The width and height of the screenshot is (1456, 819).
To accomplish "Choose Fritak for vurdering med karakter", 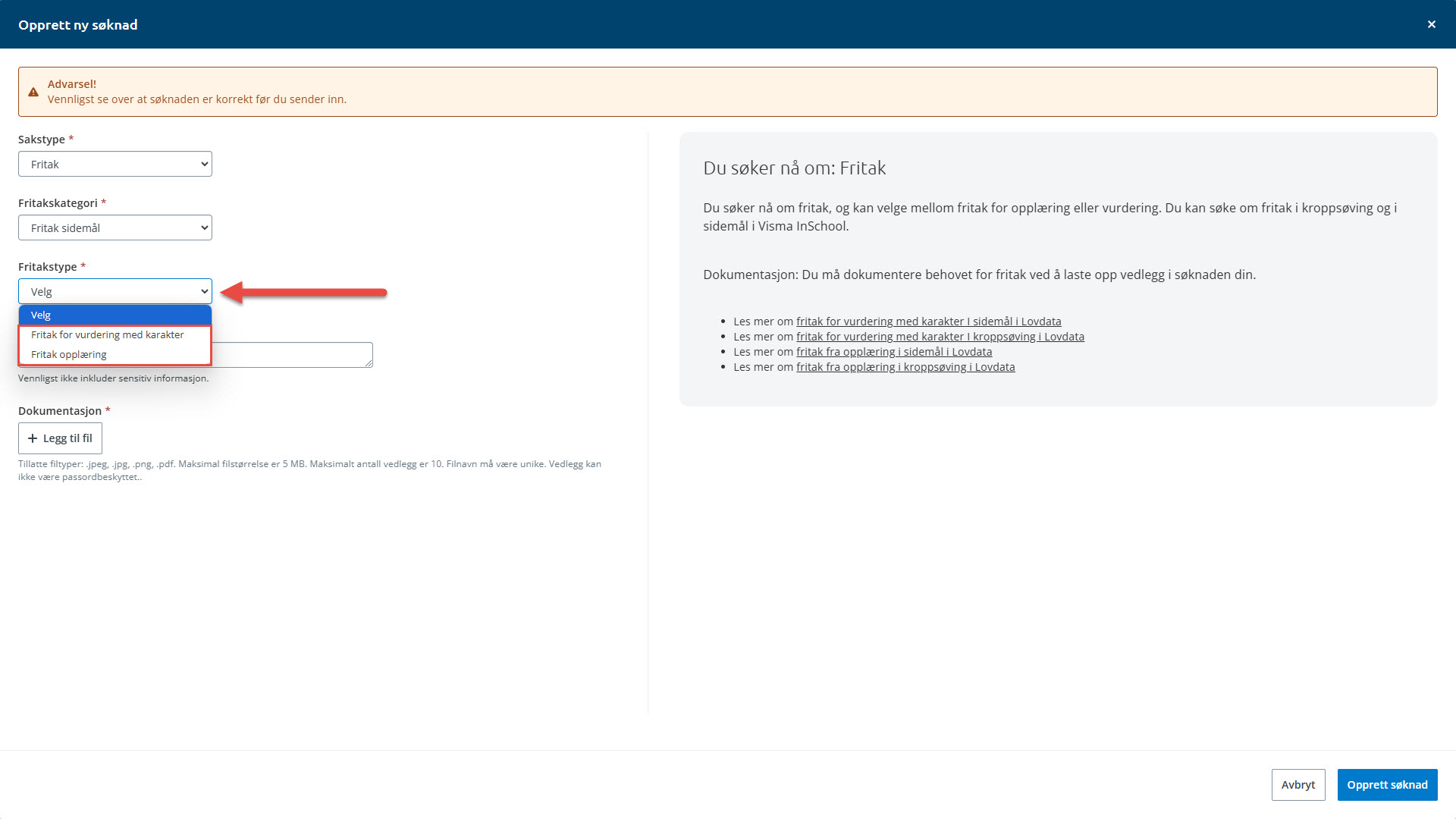I will pos(108,334).
